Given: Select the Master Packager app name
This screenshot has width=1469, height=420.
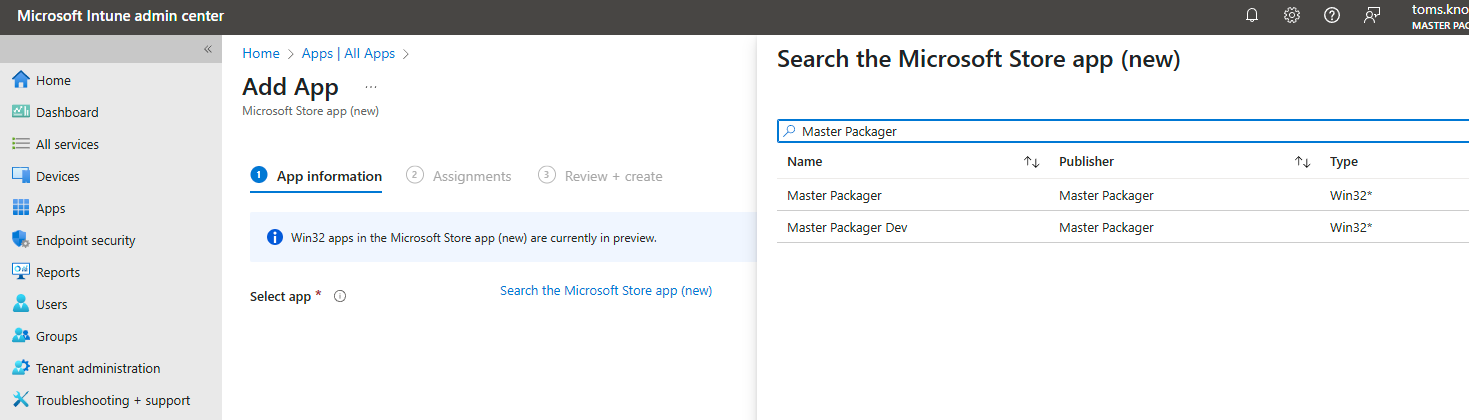Looking at the screenshot, I should point(834,195).
